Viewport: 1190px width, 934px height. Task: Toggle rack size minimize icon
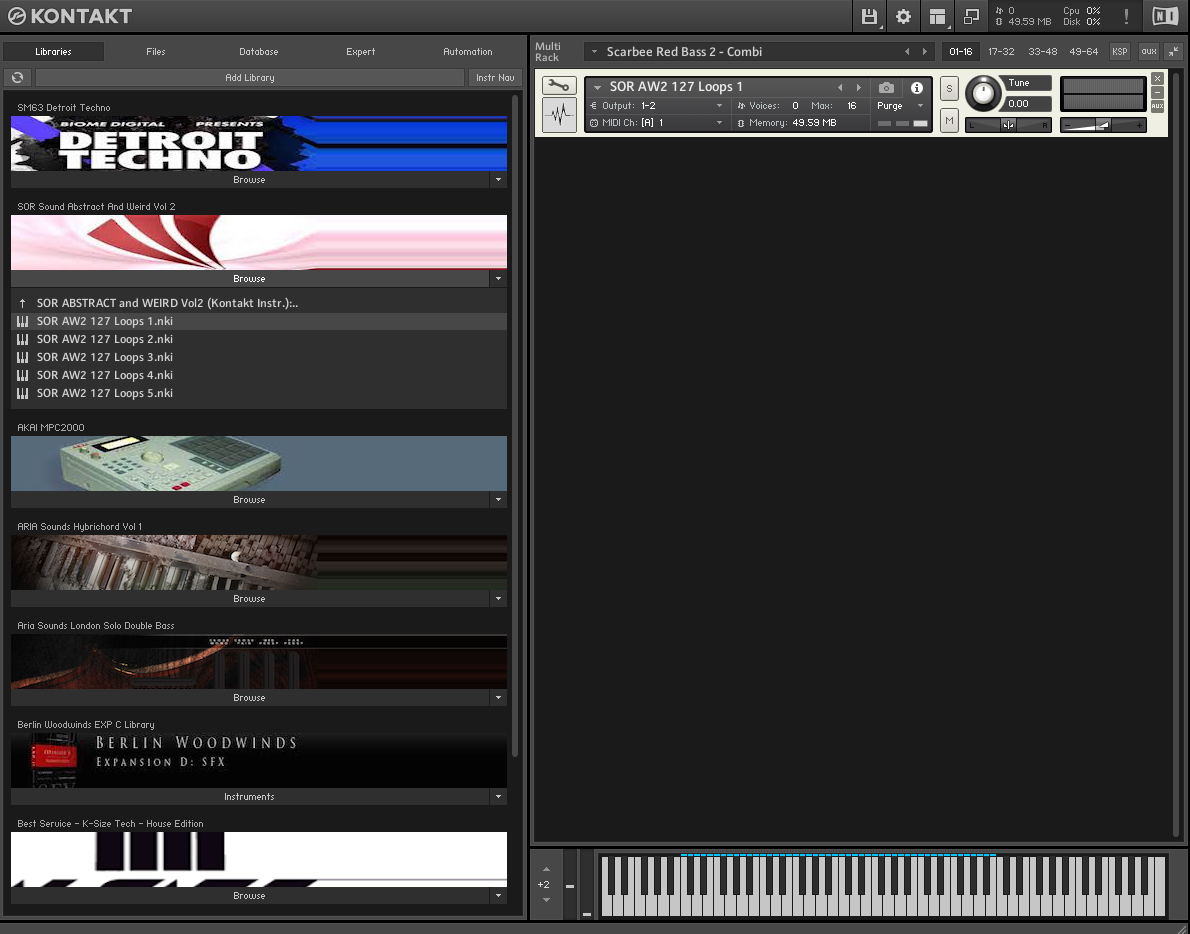pyautogui.click(x=1173, y=52)
